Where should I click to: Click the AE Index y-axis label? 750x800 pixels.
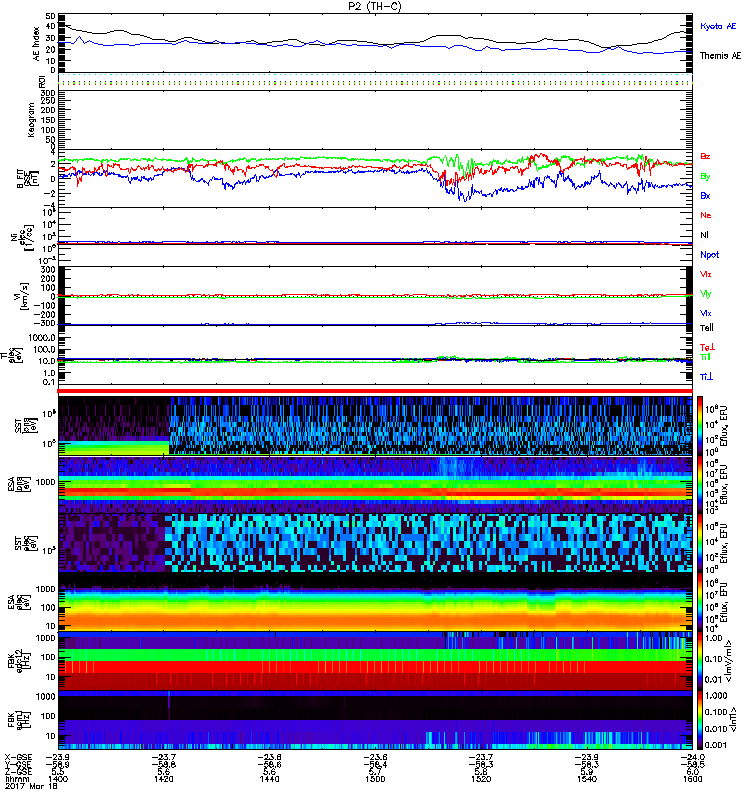pyautogui.click(x=36, y=44)
